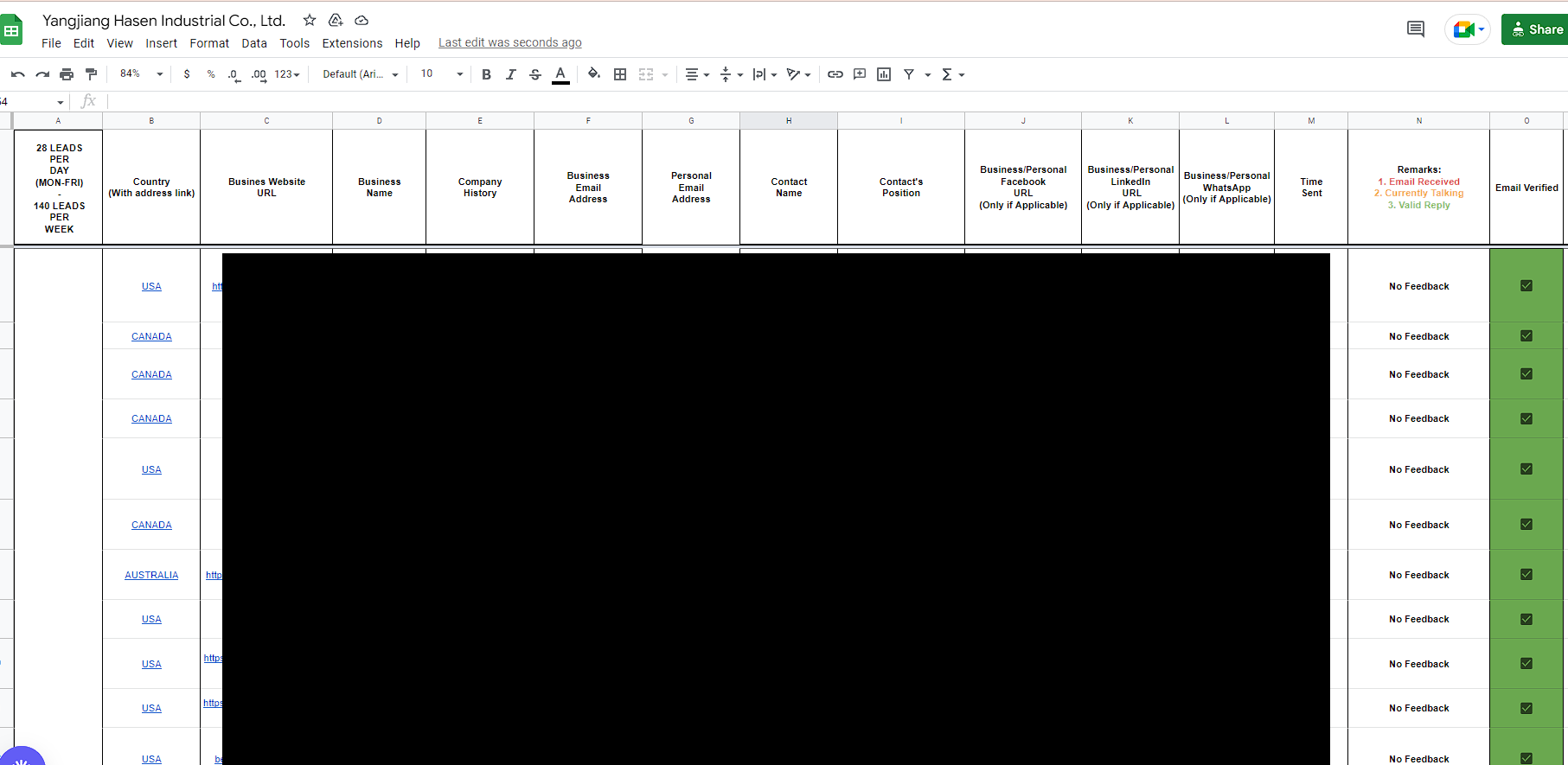Click the document title to rename

point(163,21)
